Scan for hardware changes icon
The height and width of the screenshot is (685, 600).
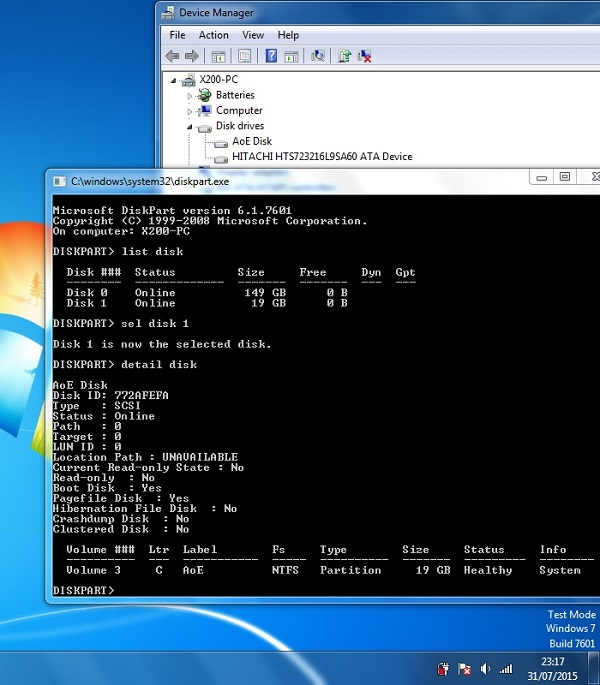318,56
